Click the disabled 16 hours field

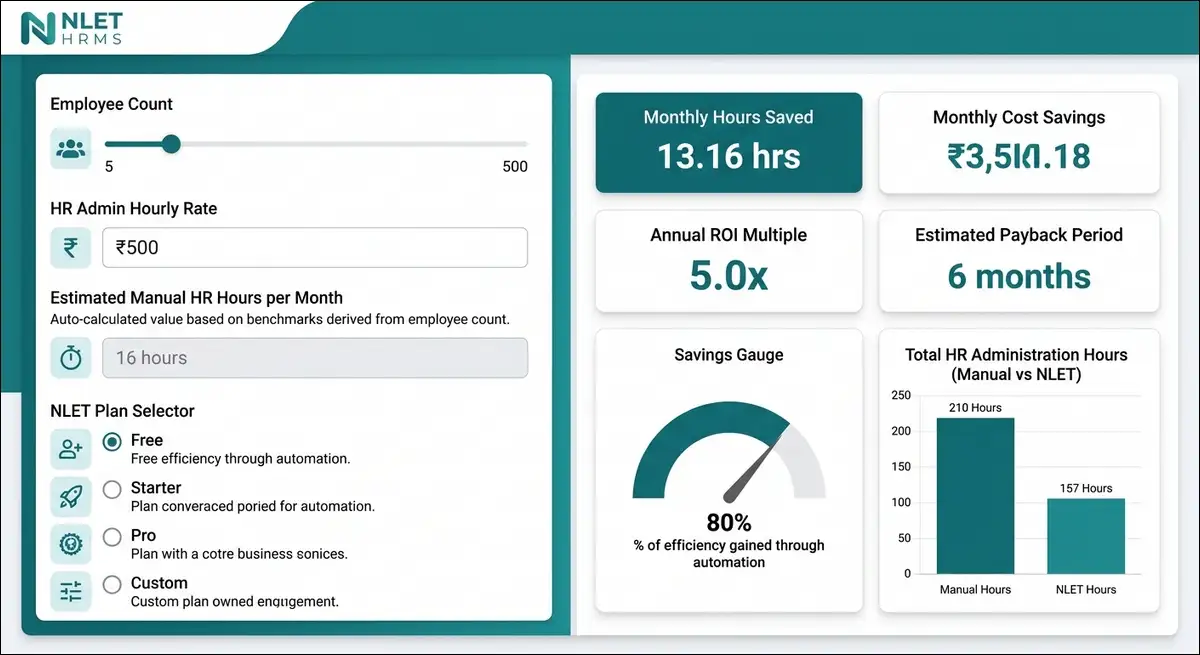(x=315, y=358)
